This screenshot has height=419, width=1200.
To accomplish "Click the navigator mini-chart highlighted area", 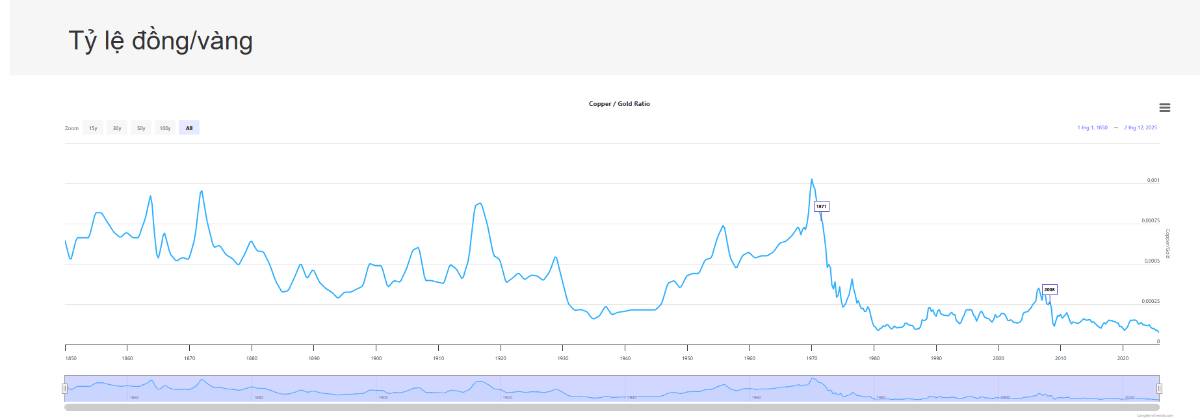I will click(611, 388).
